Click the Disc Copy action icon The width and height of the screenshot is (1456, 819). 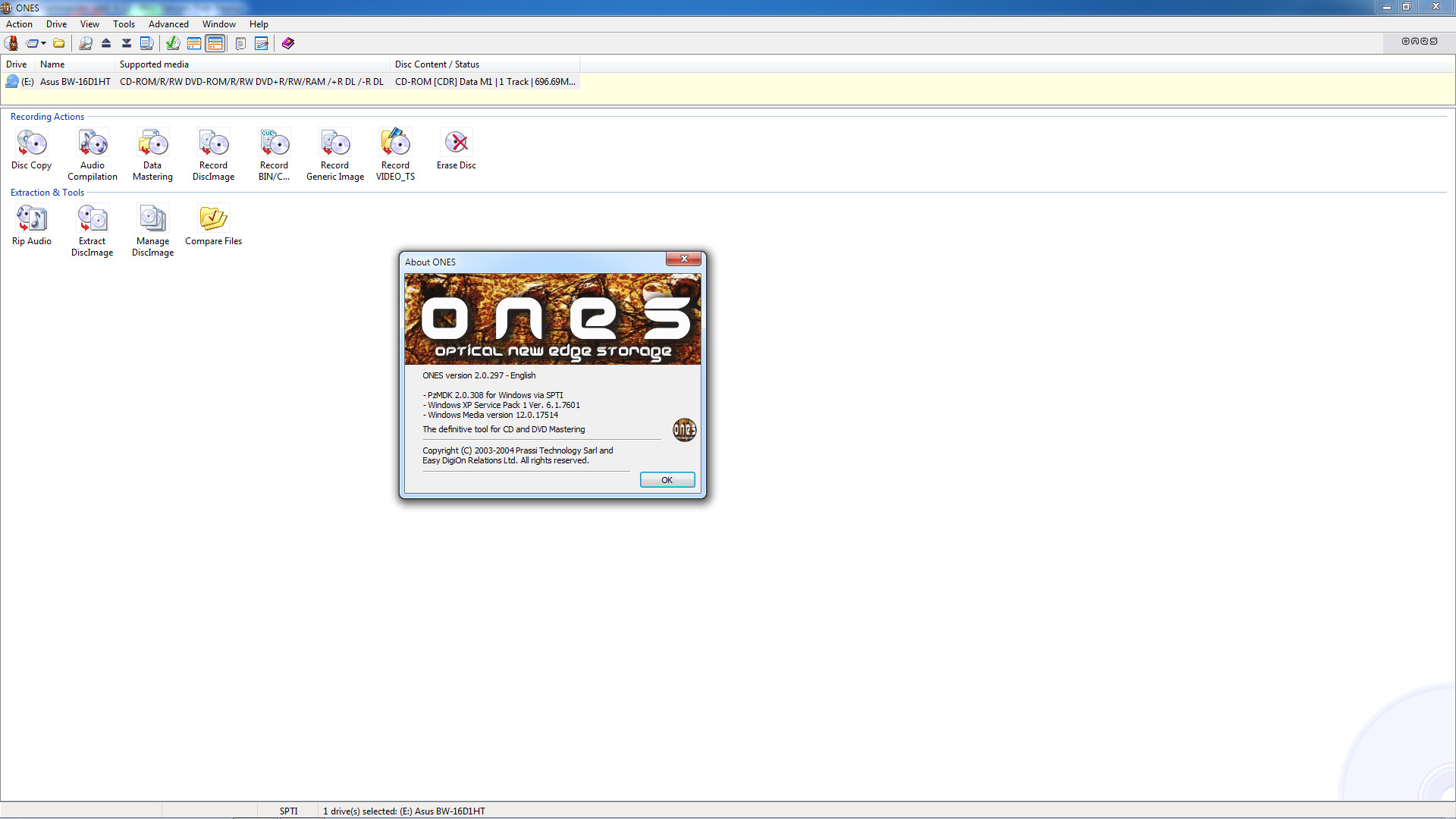(31, 143)
